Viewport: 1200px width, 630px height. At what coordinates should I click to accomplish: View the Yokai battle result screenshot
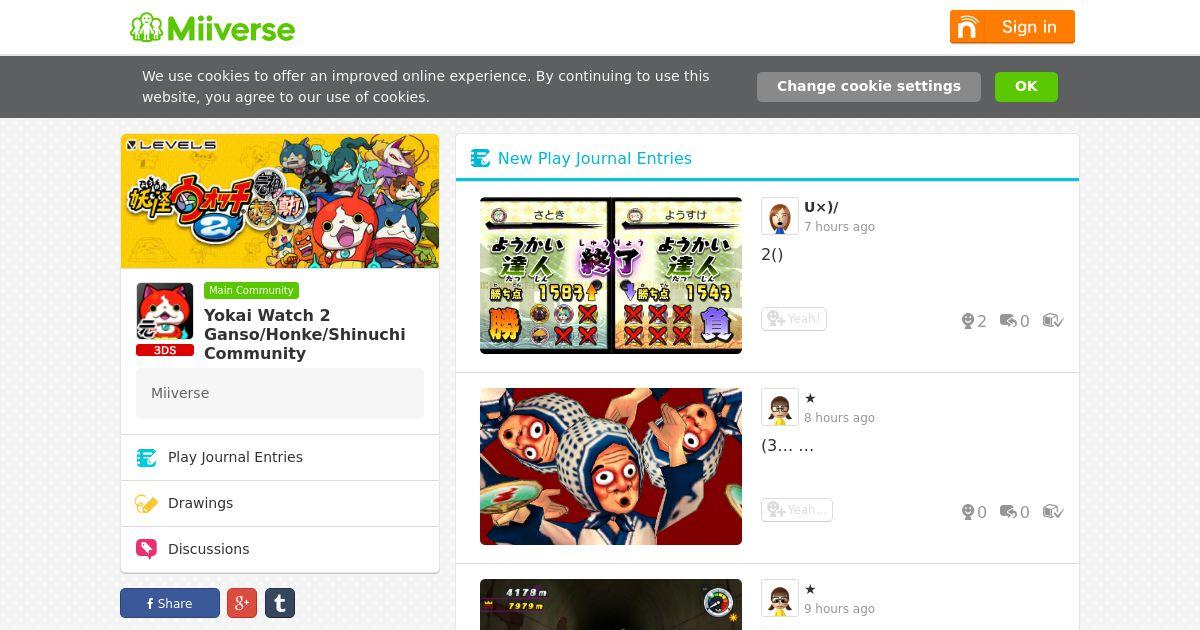click(x=611, y=275)
